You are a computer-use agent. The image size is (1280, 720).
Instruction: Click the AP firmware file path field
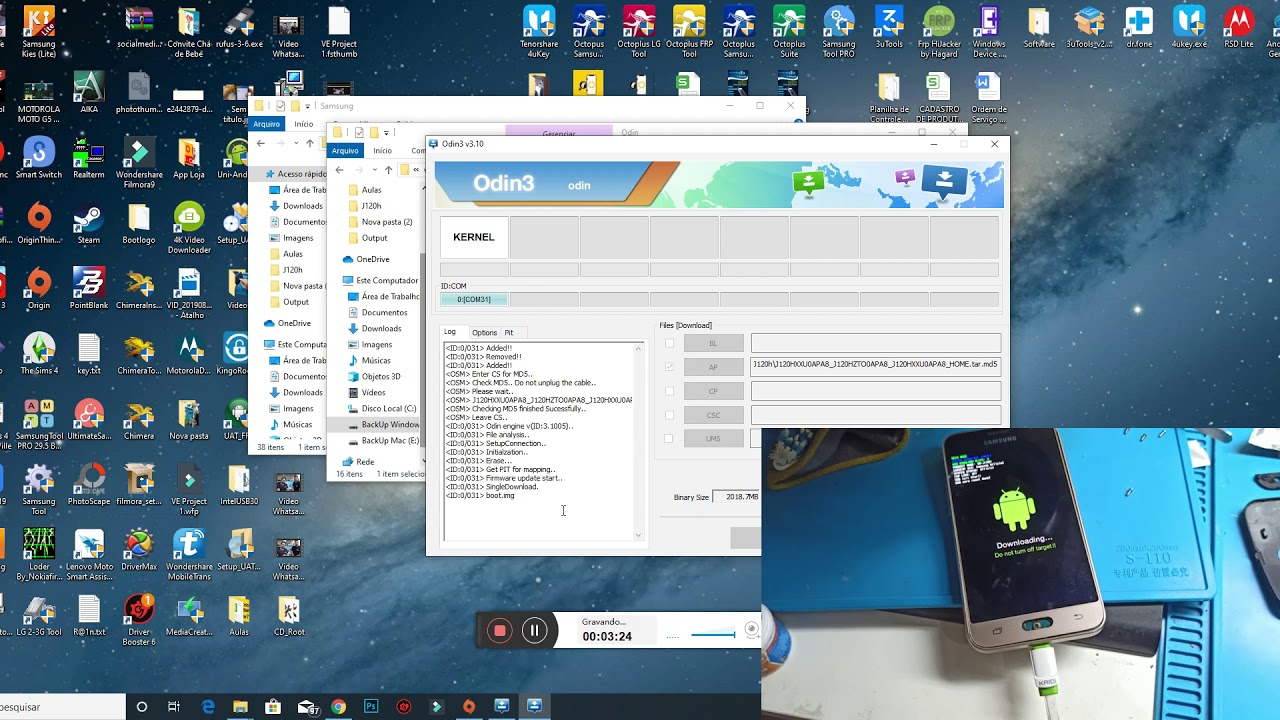click(876, 366)
